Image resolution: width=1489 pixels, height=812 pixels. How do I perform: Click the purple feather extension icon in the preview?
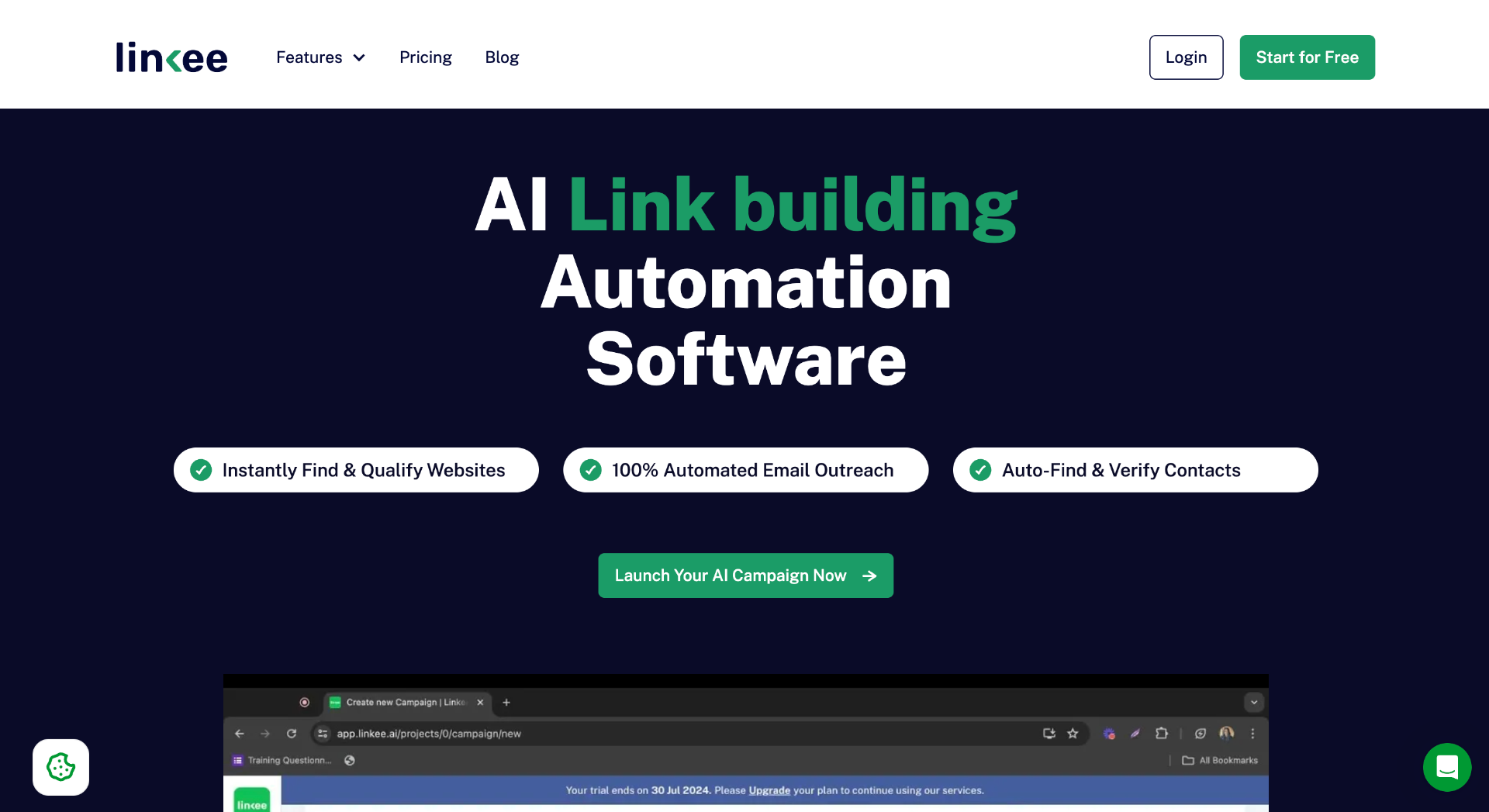pyautogui.click(x=1135, y=734)
